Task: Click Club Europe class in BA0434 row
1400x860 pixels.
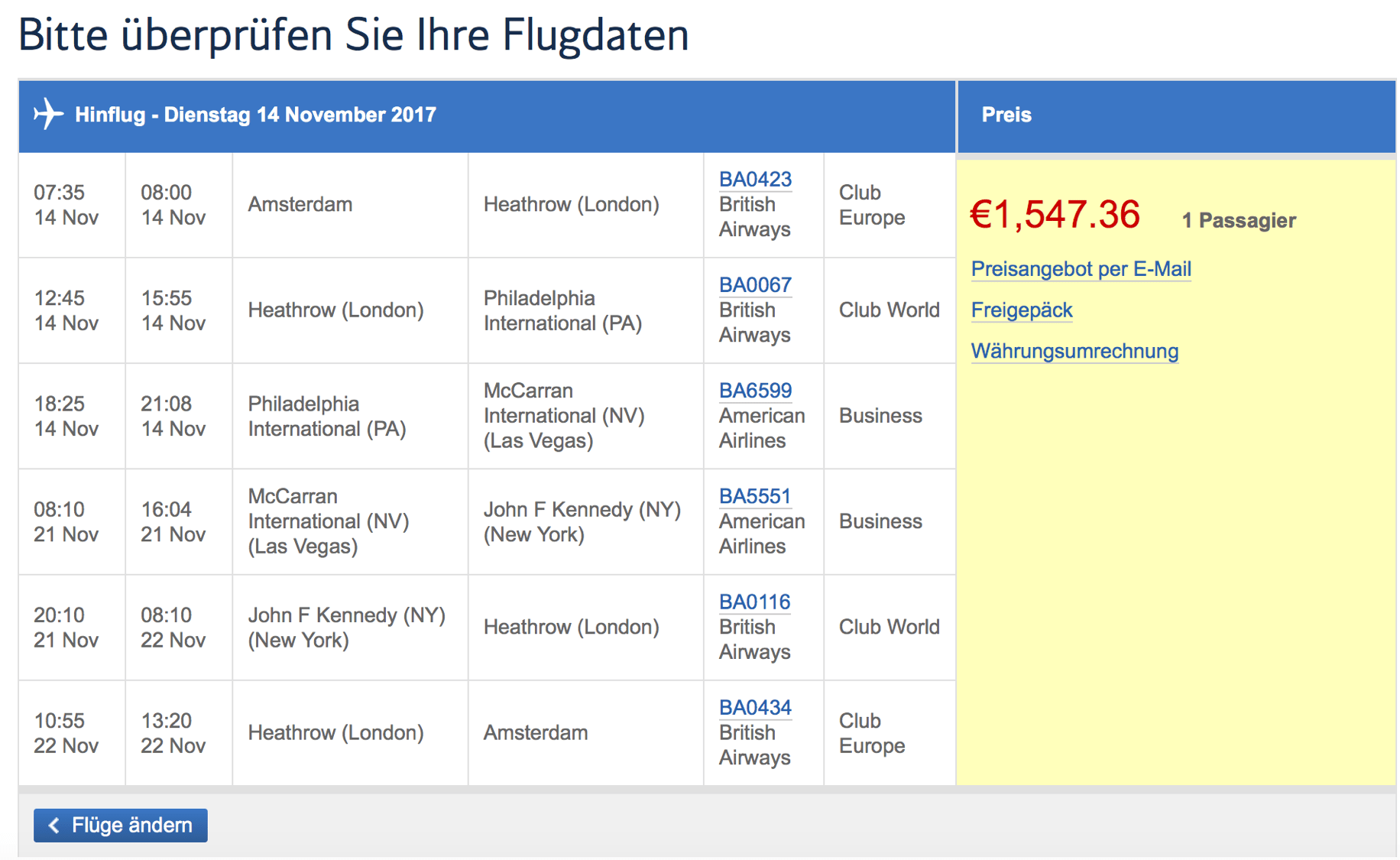Action: (x=872, y=733)
